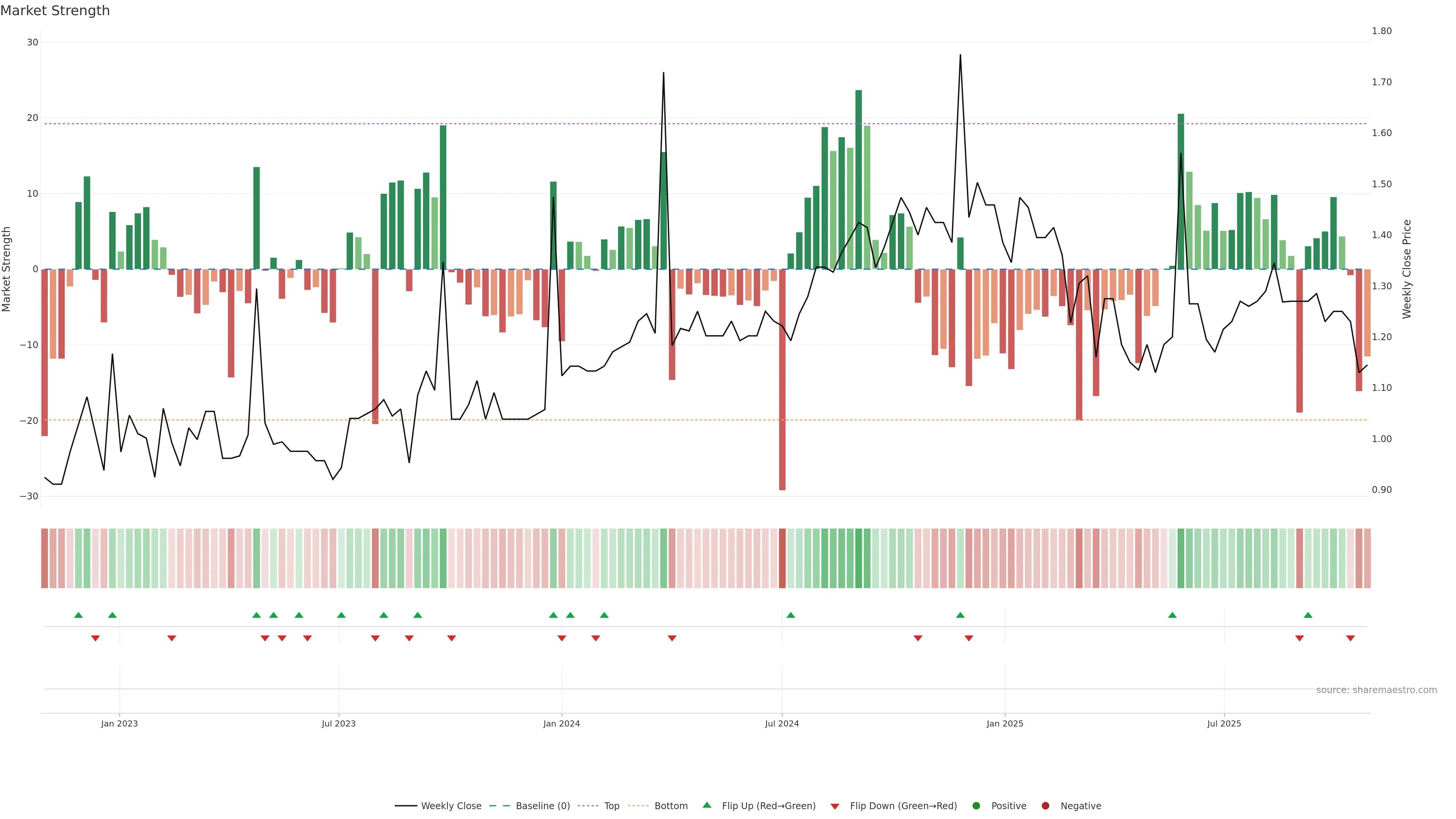The width and height of the screenshot is (1456, 819).
Task: Click the Market Strength chart title
Action: (55, 11)
